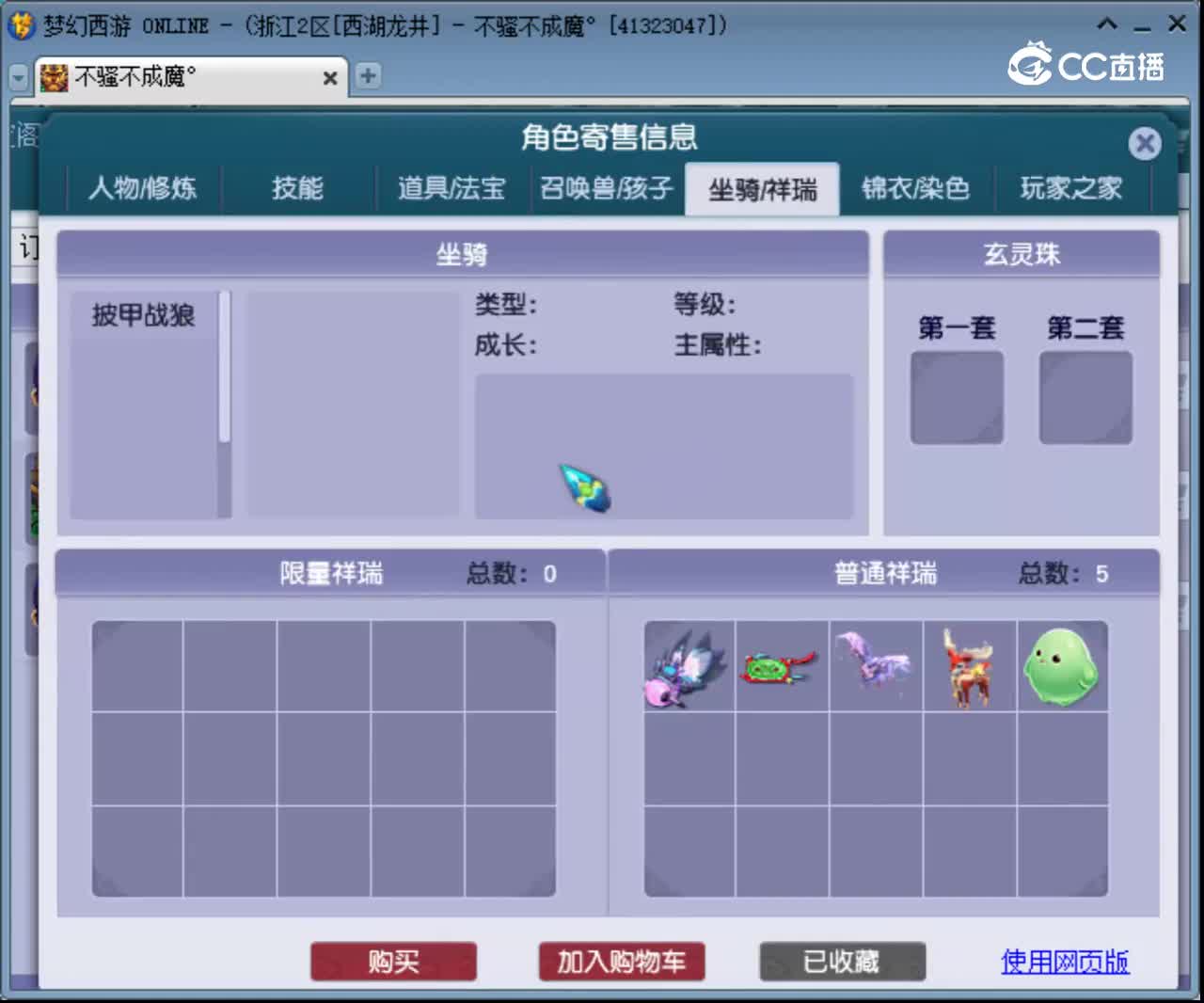
Task: Switch to the 技能 tab
Action: 297,188
